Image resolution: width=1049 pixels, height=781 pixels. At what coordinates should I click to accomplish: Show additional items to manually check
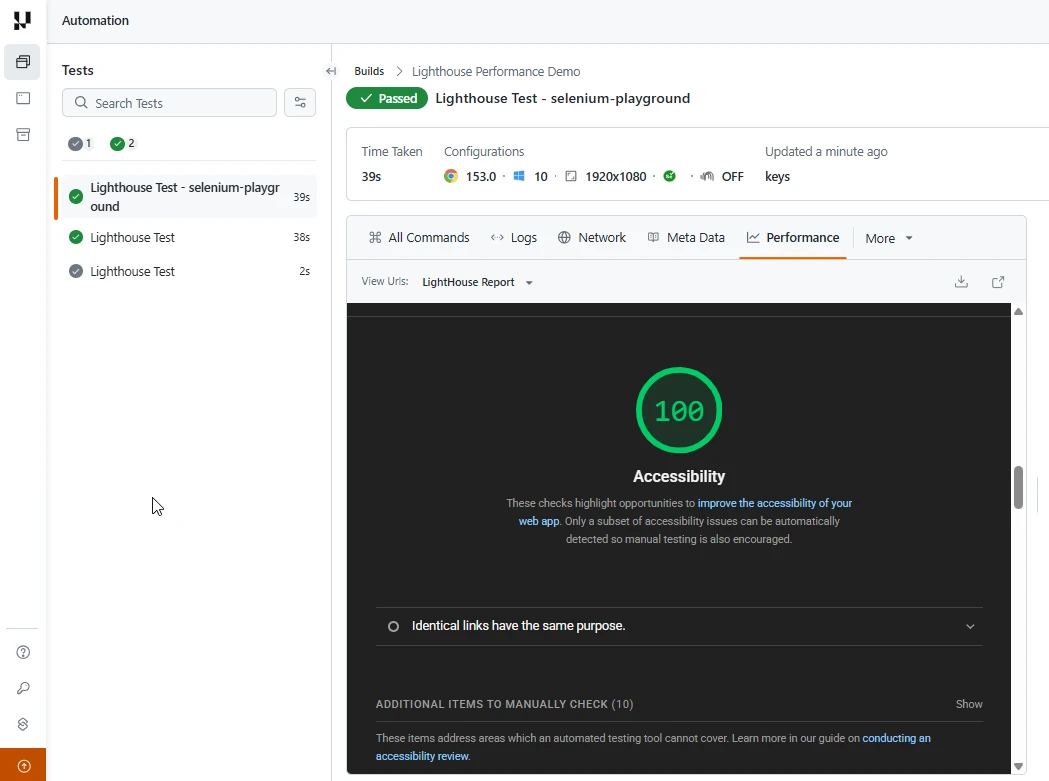969,704
